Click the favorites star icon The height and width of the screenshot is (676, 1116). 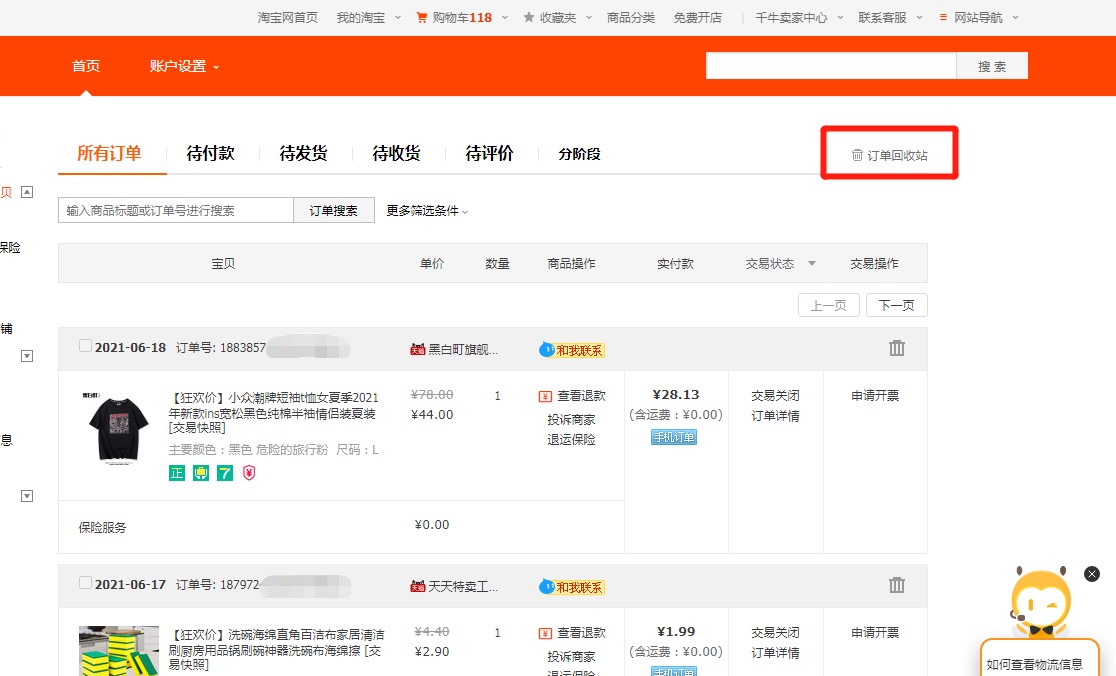[x=529, y=17]
